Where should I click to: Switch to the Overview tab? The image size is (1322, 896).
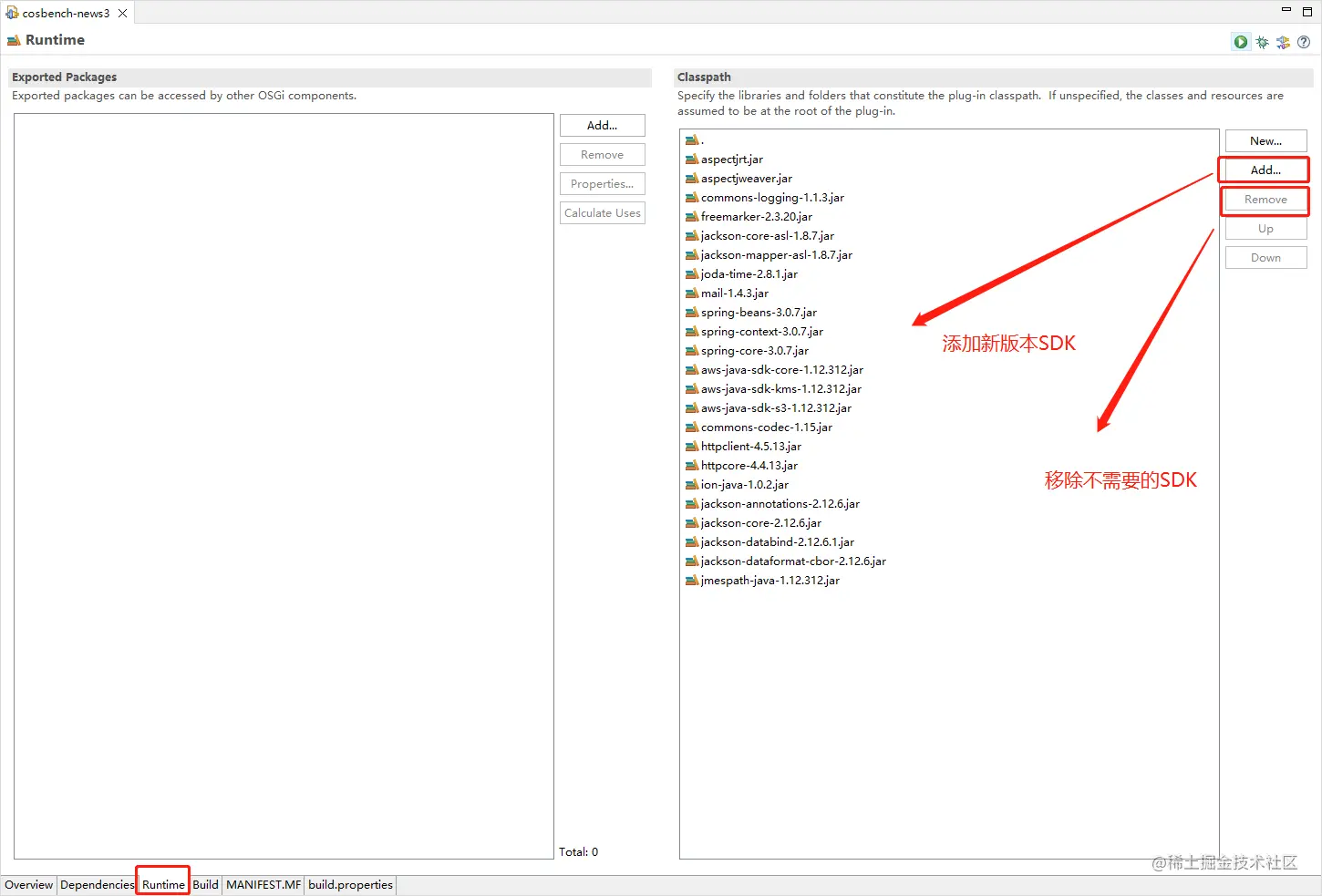click(x=29, y=884)
